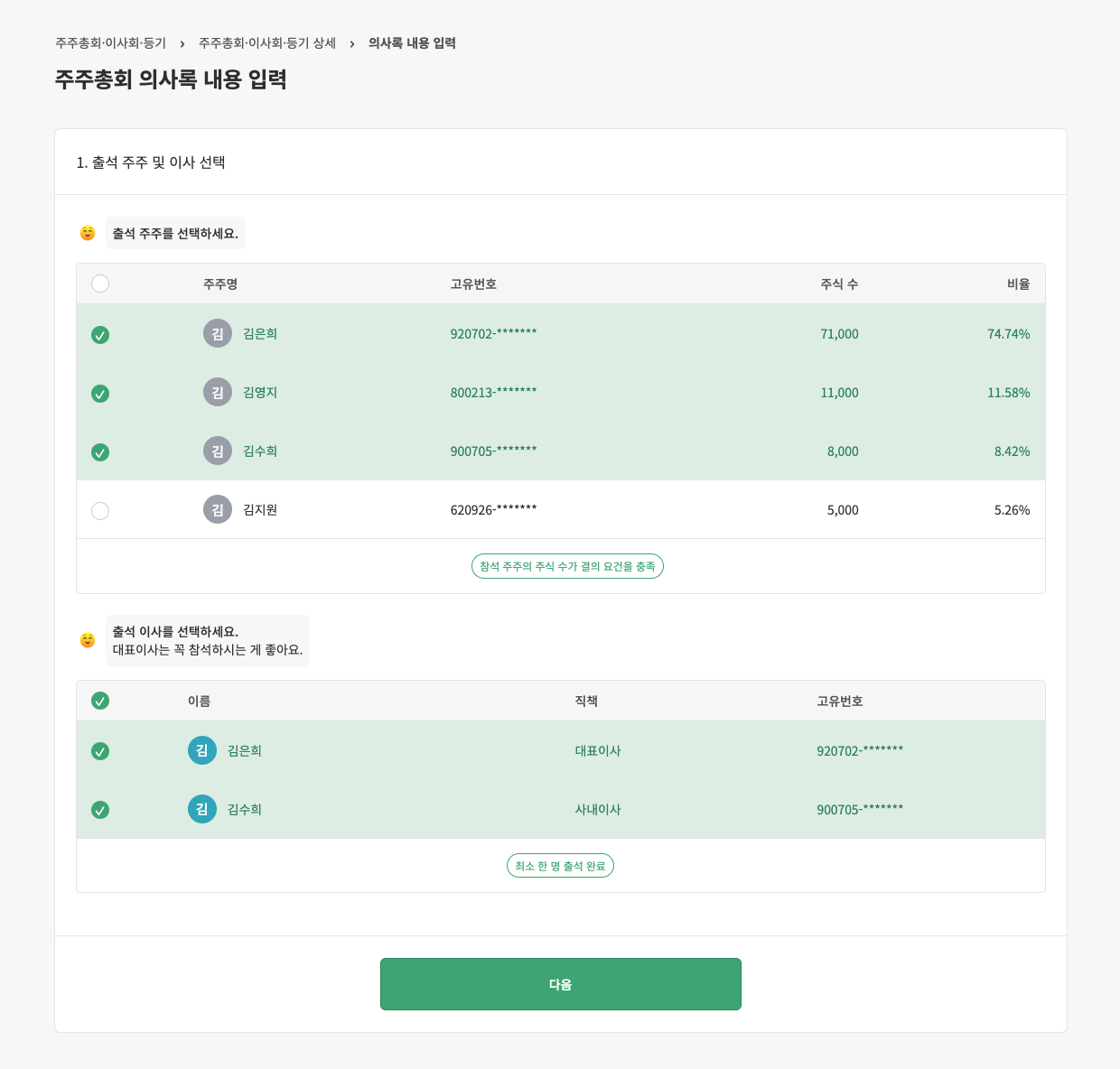Toggle the select-all shareholders checkbox

(100, 284)
